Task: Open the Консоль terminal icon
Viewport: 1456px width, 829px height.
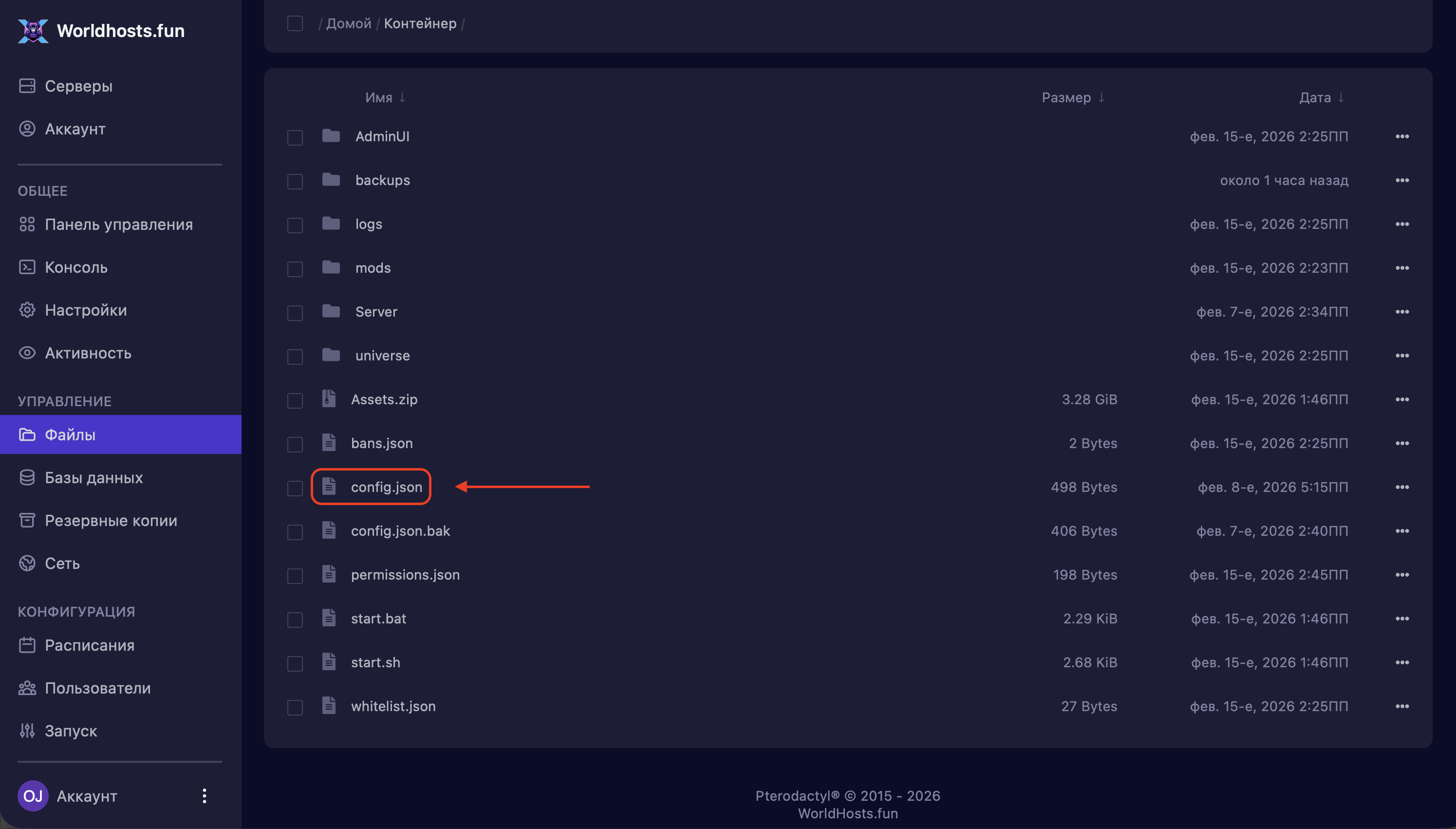Action: (x=27, y=267)
